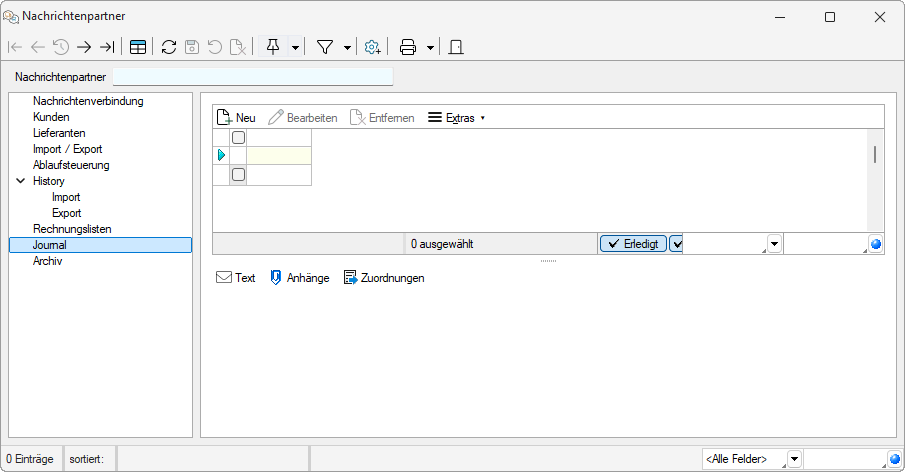Click the pin icon in toolbar

coord(273,47)
